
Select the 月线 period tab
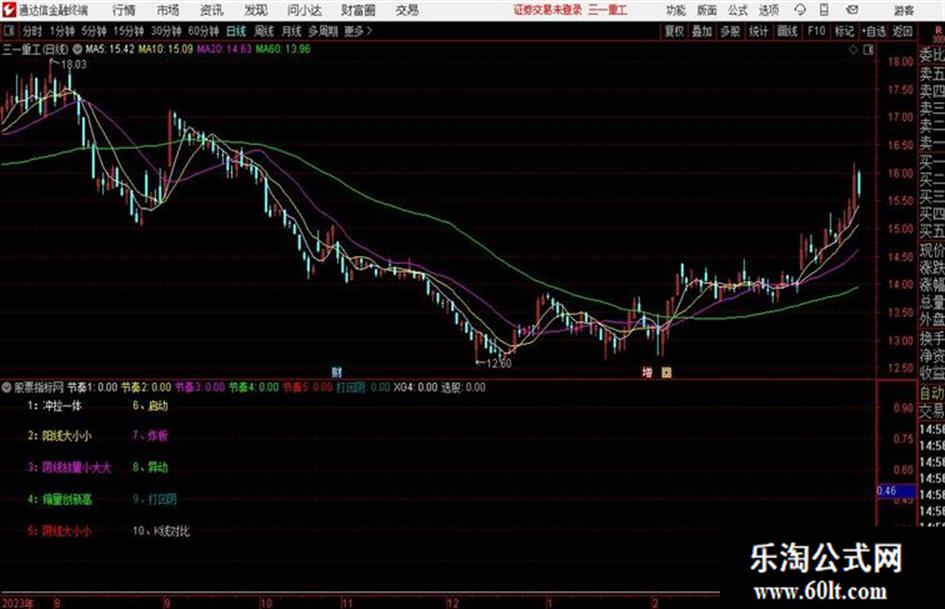point(291,31)
